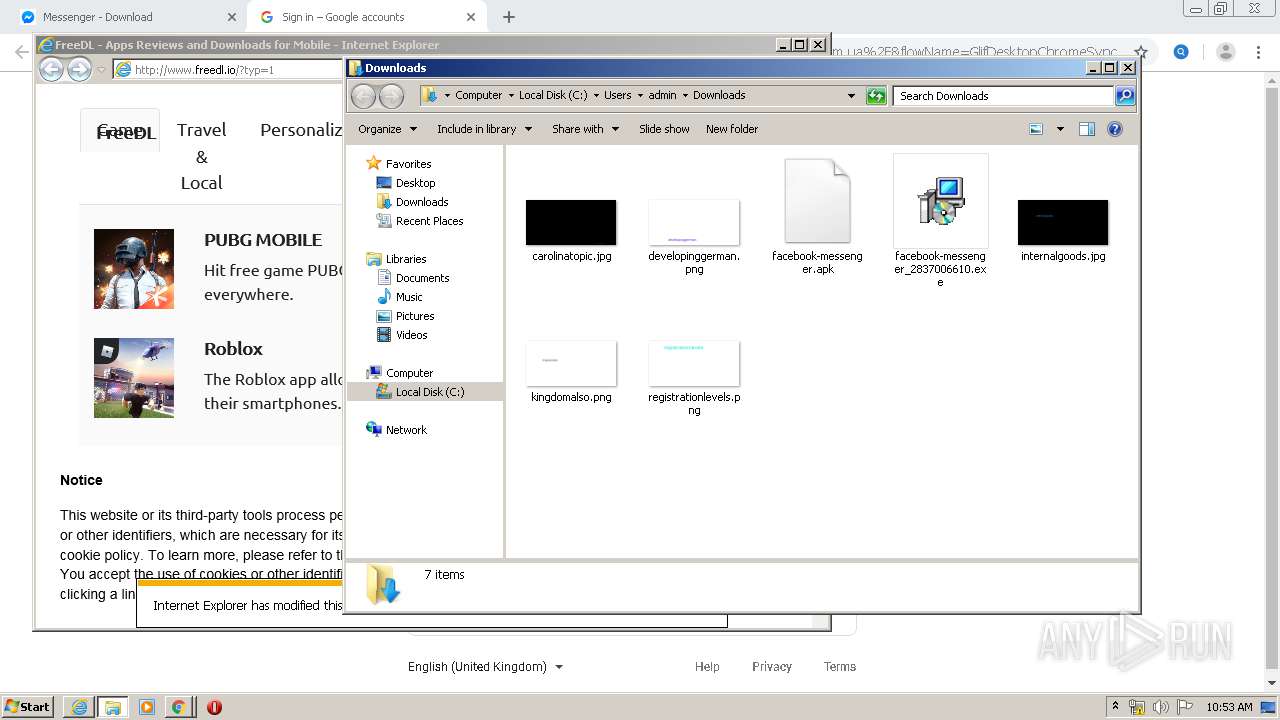
Task: Open the Organize dropdown menu
Action: pyautogui.click(x=387, y=129)
